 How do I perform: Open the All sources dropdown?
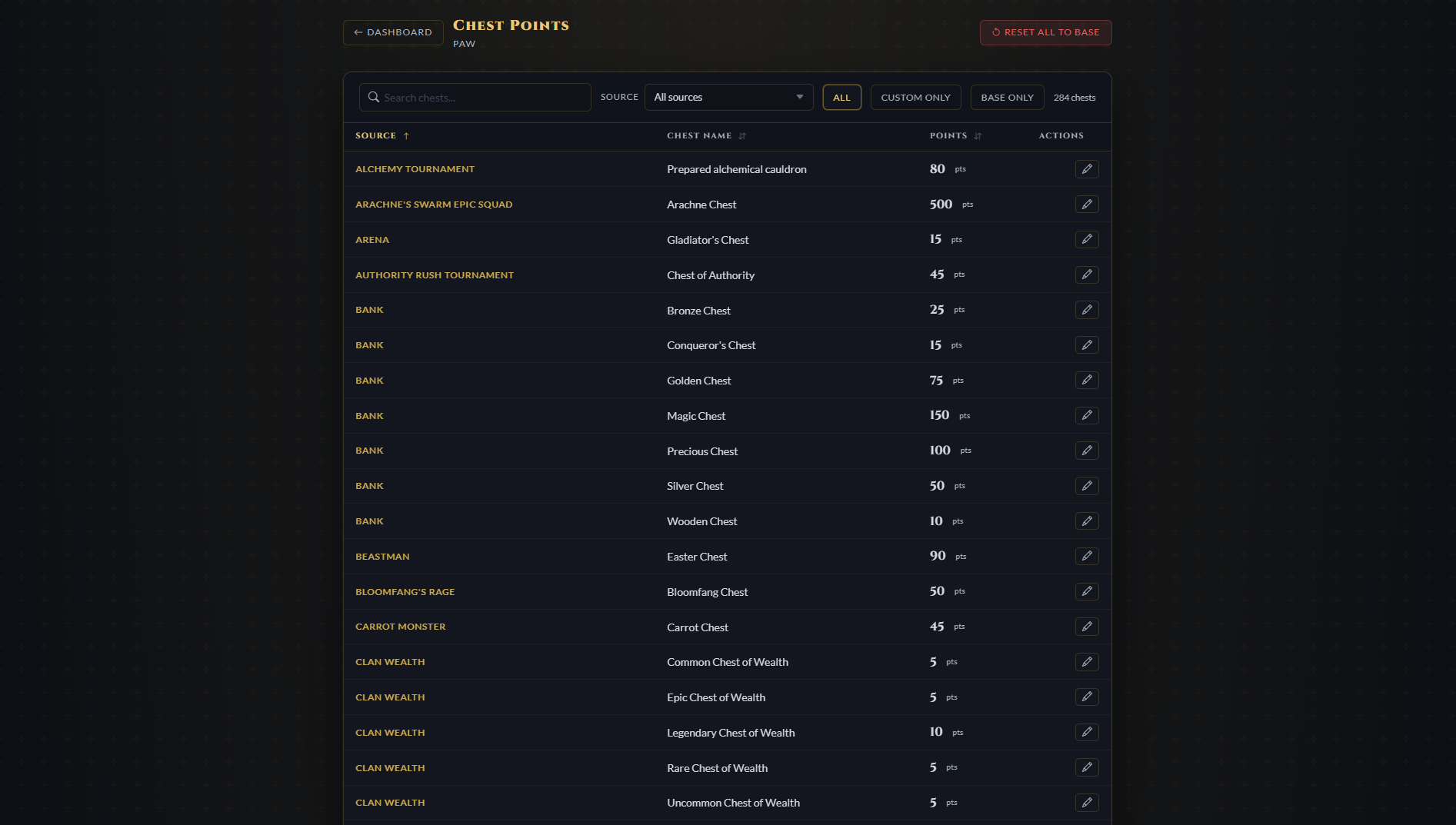pyautogui.click(x=728, y=97)
